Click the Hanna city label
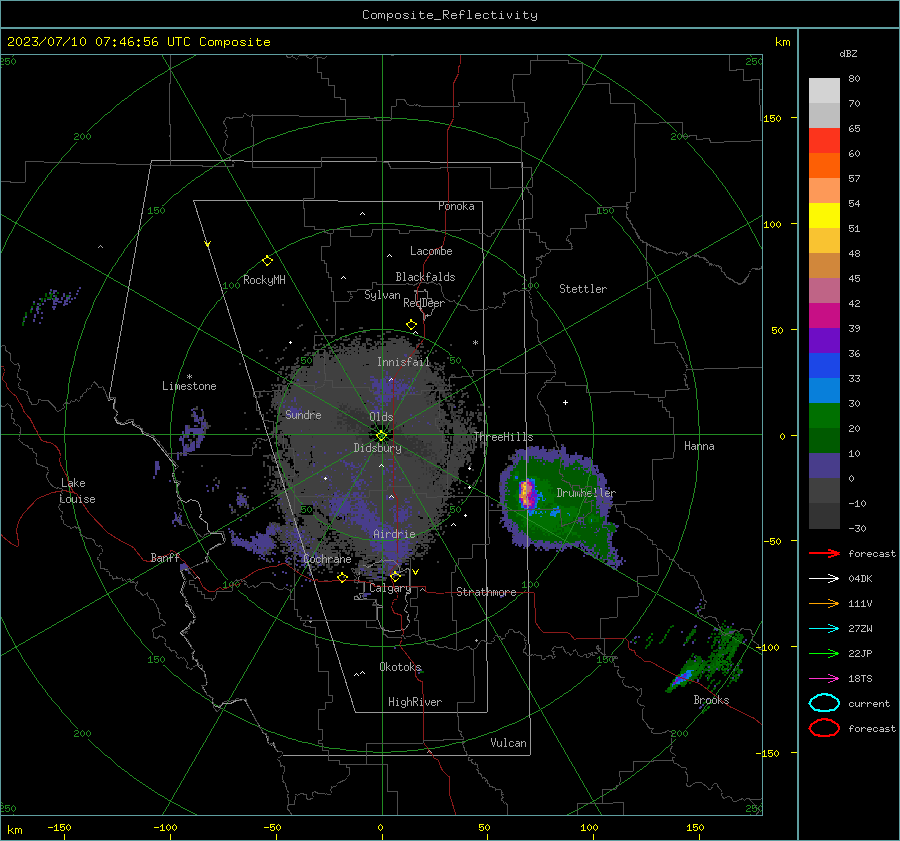The image size is (900, 841). pyautogui.click(x=699, y=446)
